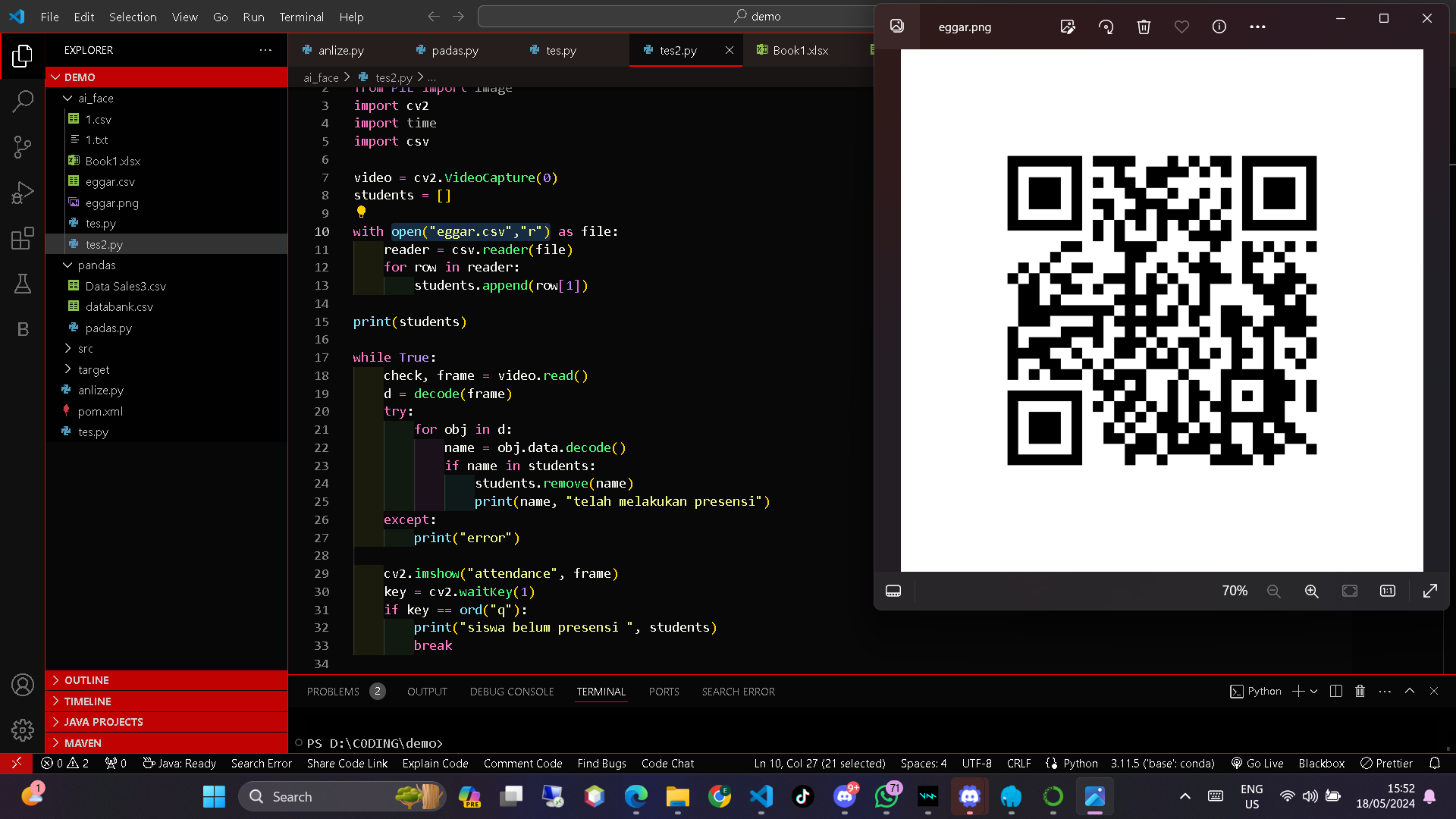
Task: Open the Selection menu
Action: click(133, 17)
